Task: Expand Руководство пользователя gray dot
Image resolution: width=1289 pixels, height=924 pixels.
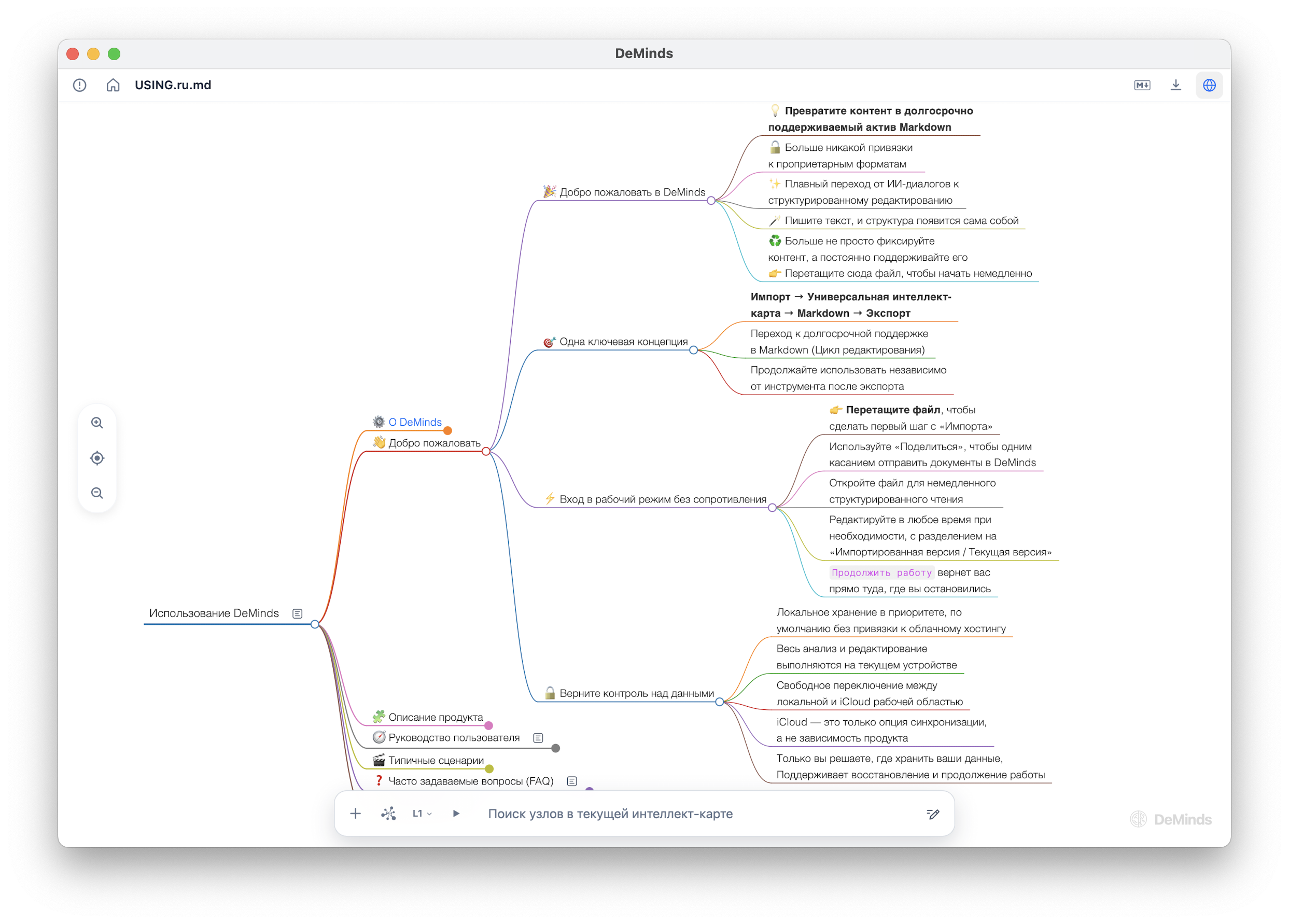Action: coord(556,748)
